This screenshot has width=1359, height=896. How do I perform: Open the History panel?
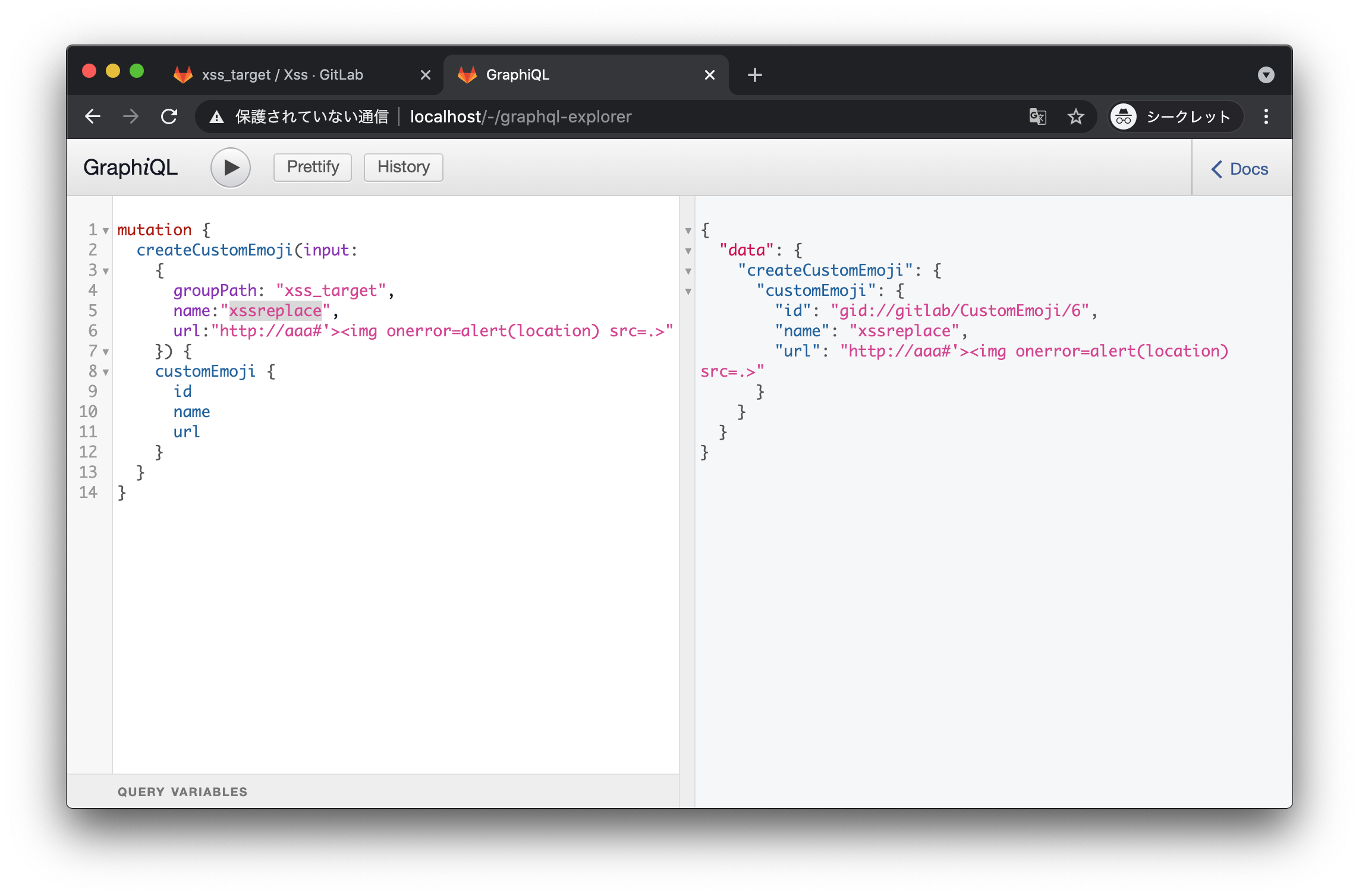[403, 167]
